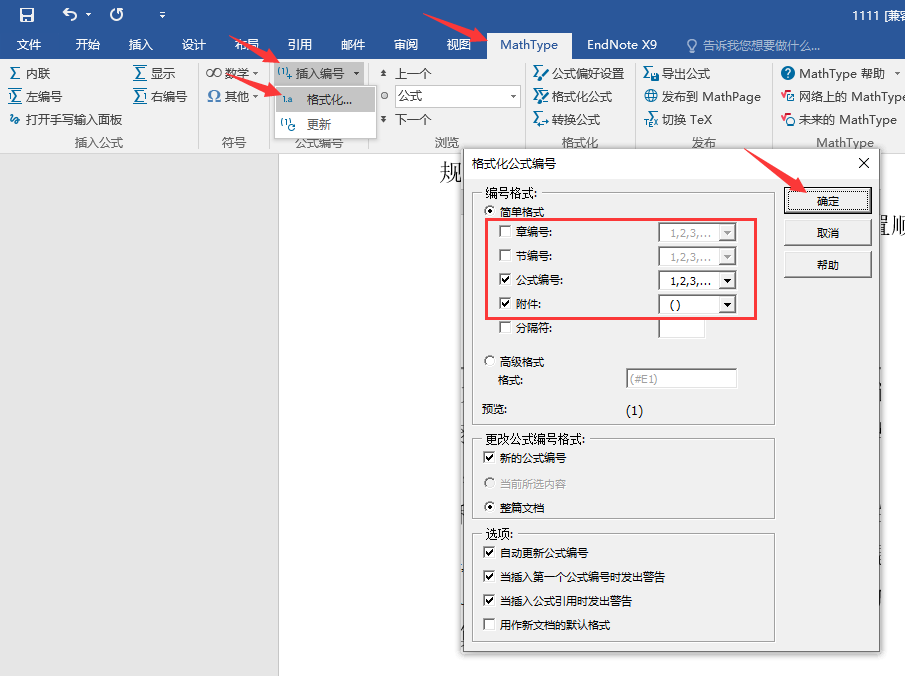Click the Save icon in title bar
905x676 pixels.
[x=27, y=14]
